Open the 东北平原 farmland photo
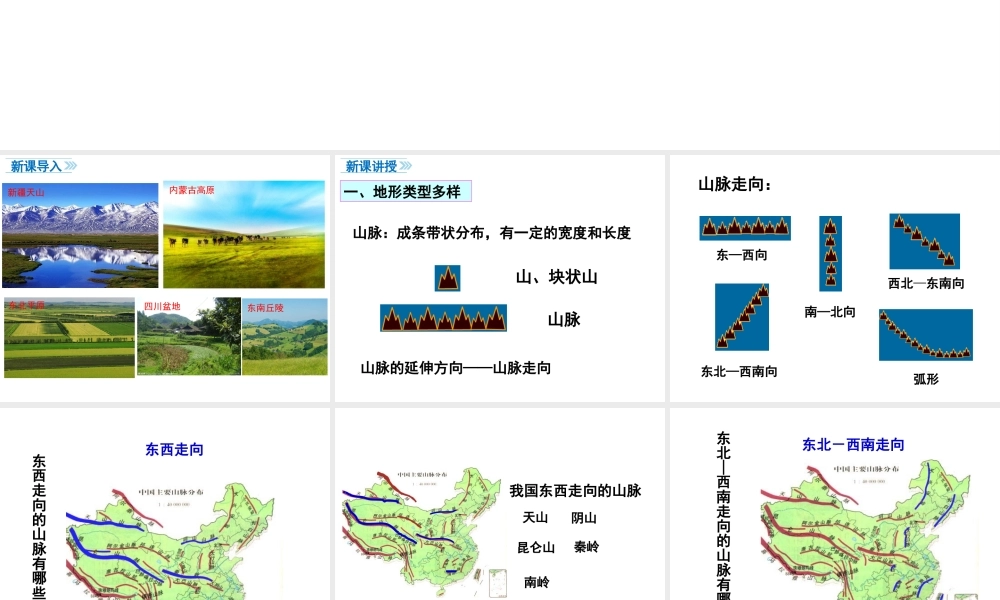 click(x=70, y=338)
